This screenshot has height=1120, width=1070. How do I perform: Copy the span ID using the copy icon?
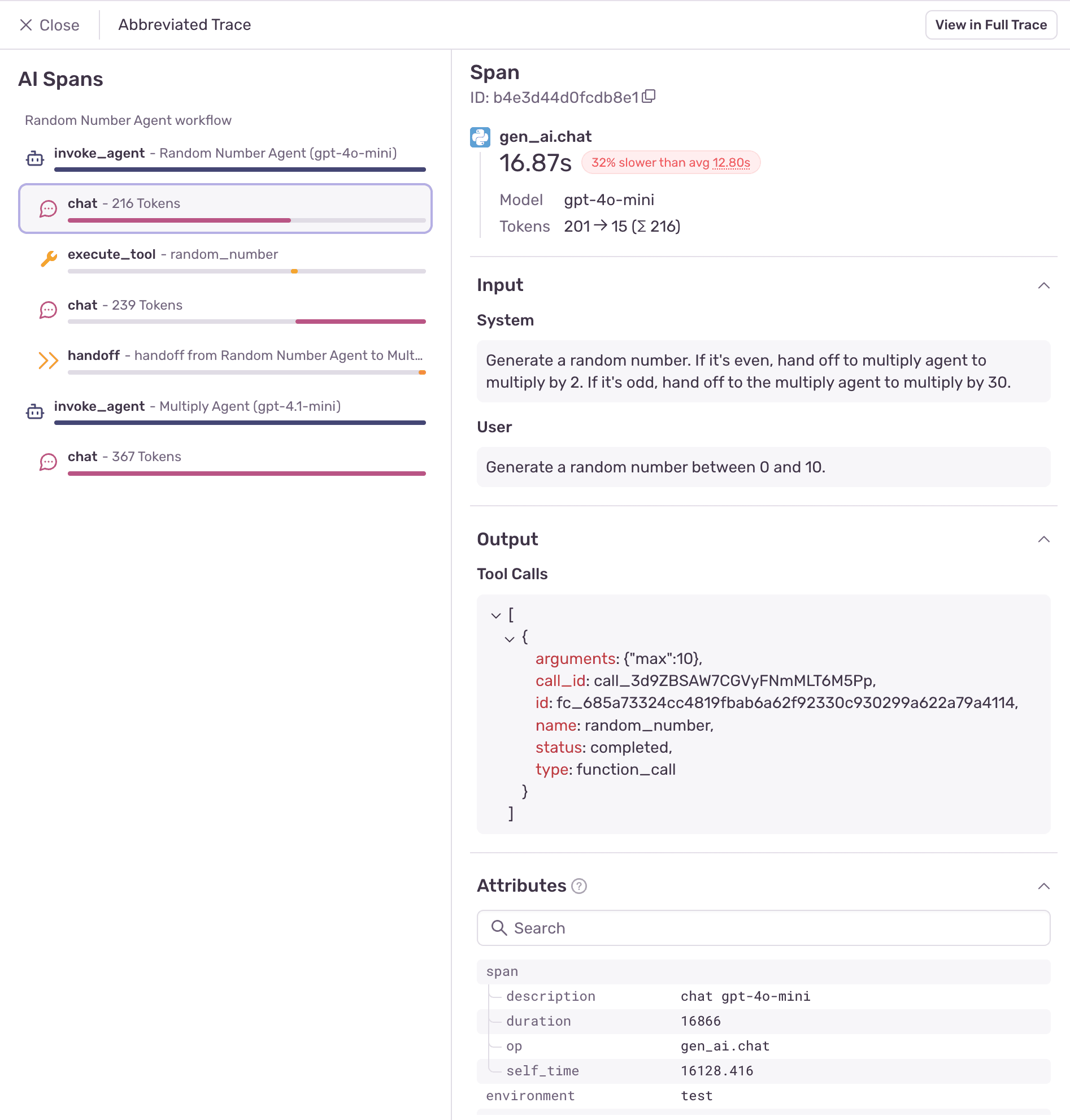[650, 97]
